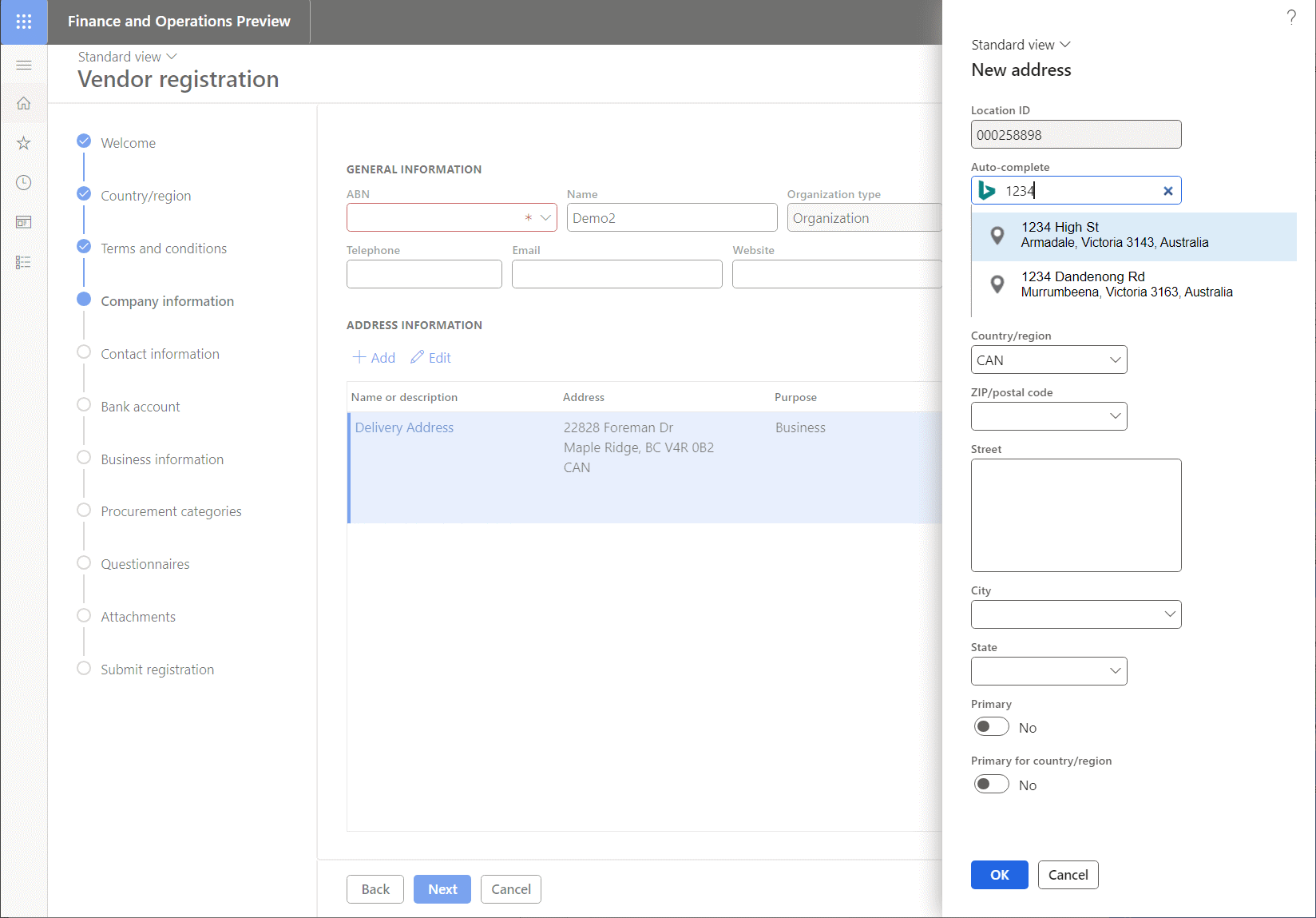This screenshot has width=1316, height=918.
Task: Click the Business purpose cell
Action: coord(800,427)
